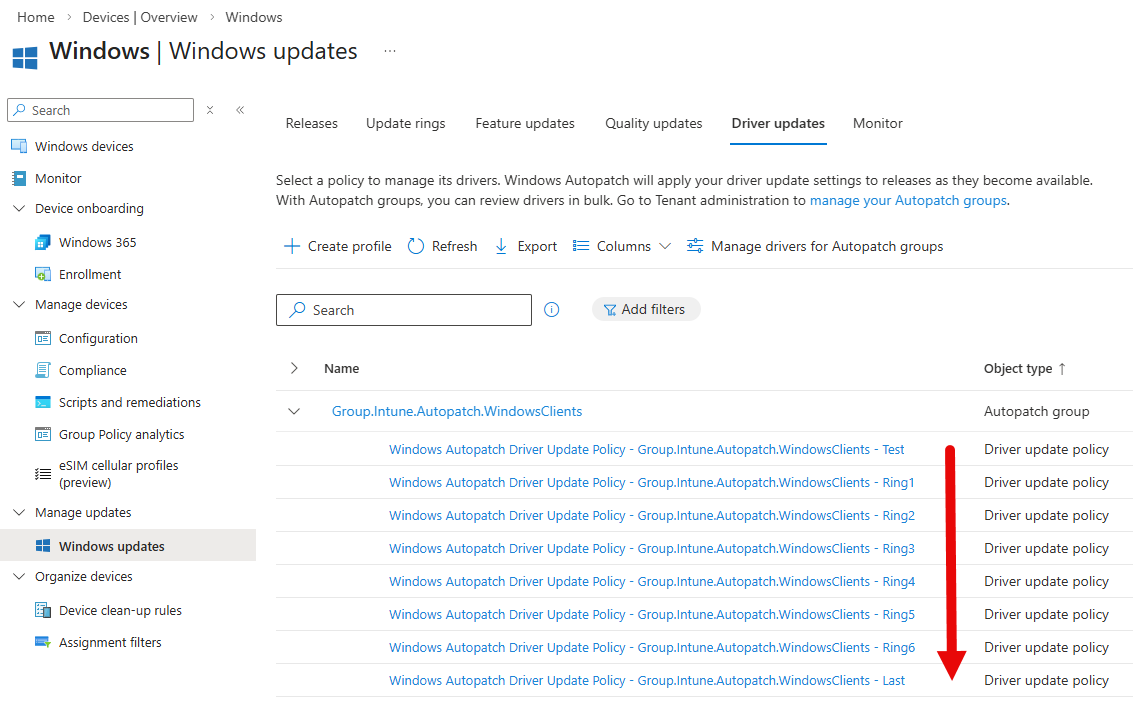Viewport: 1133px width, 708px height.
Task: Open the Group.Intune.Autopatch.WindowsClients group link
Action: point(457,411)
